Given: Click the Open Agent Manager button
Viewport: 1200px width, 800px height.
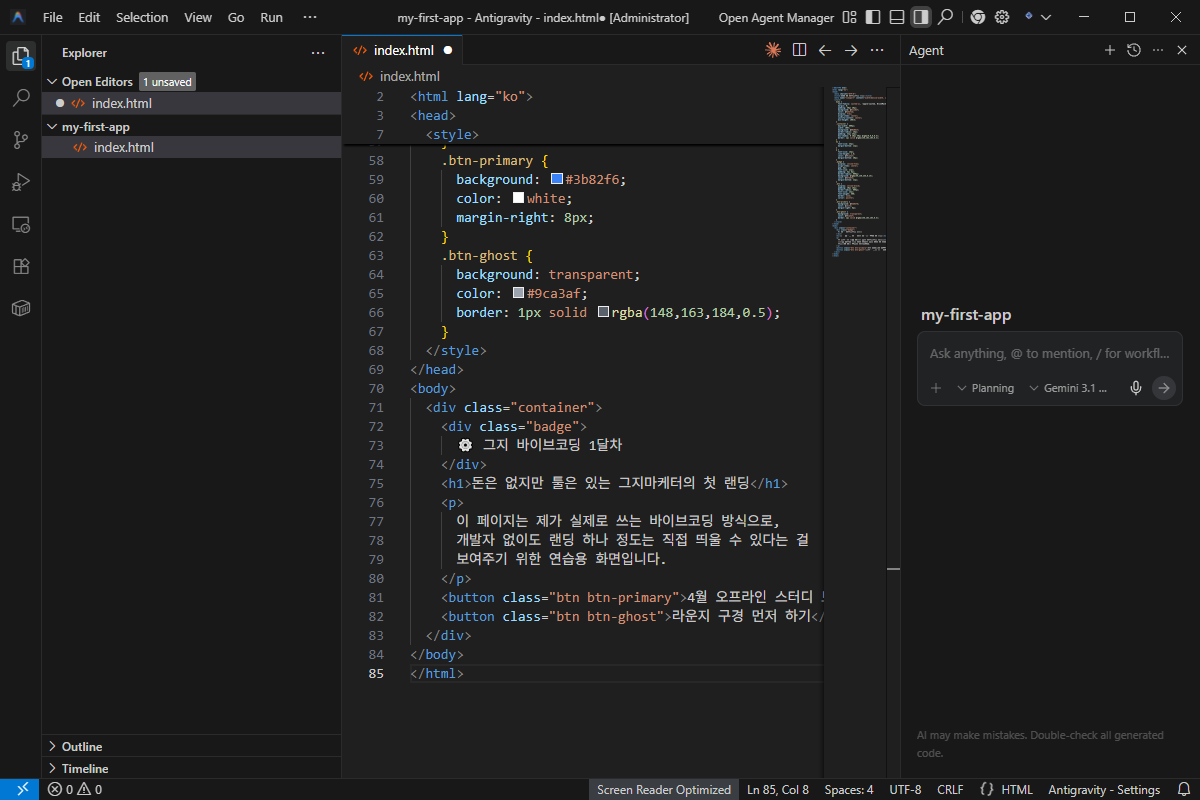Looking at the screenshot, I should [776, 17].
